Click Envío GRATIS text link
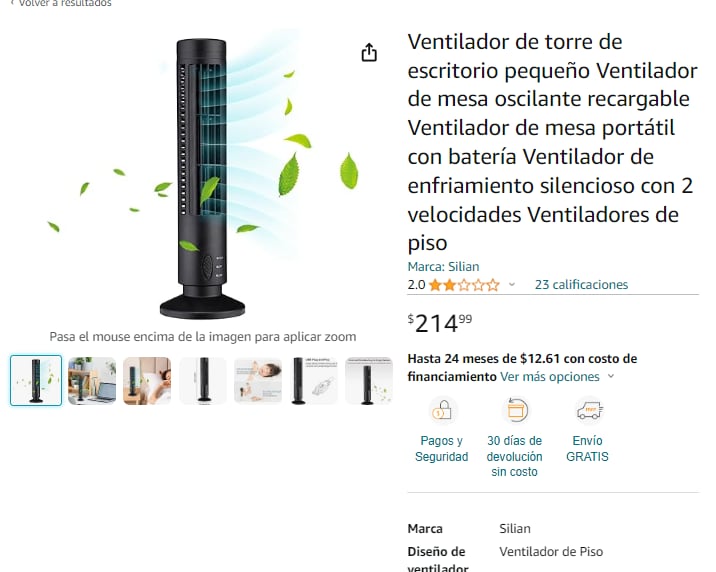The width and height of the screenshot is (716, 572). point(587,448)
